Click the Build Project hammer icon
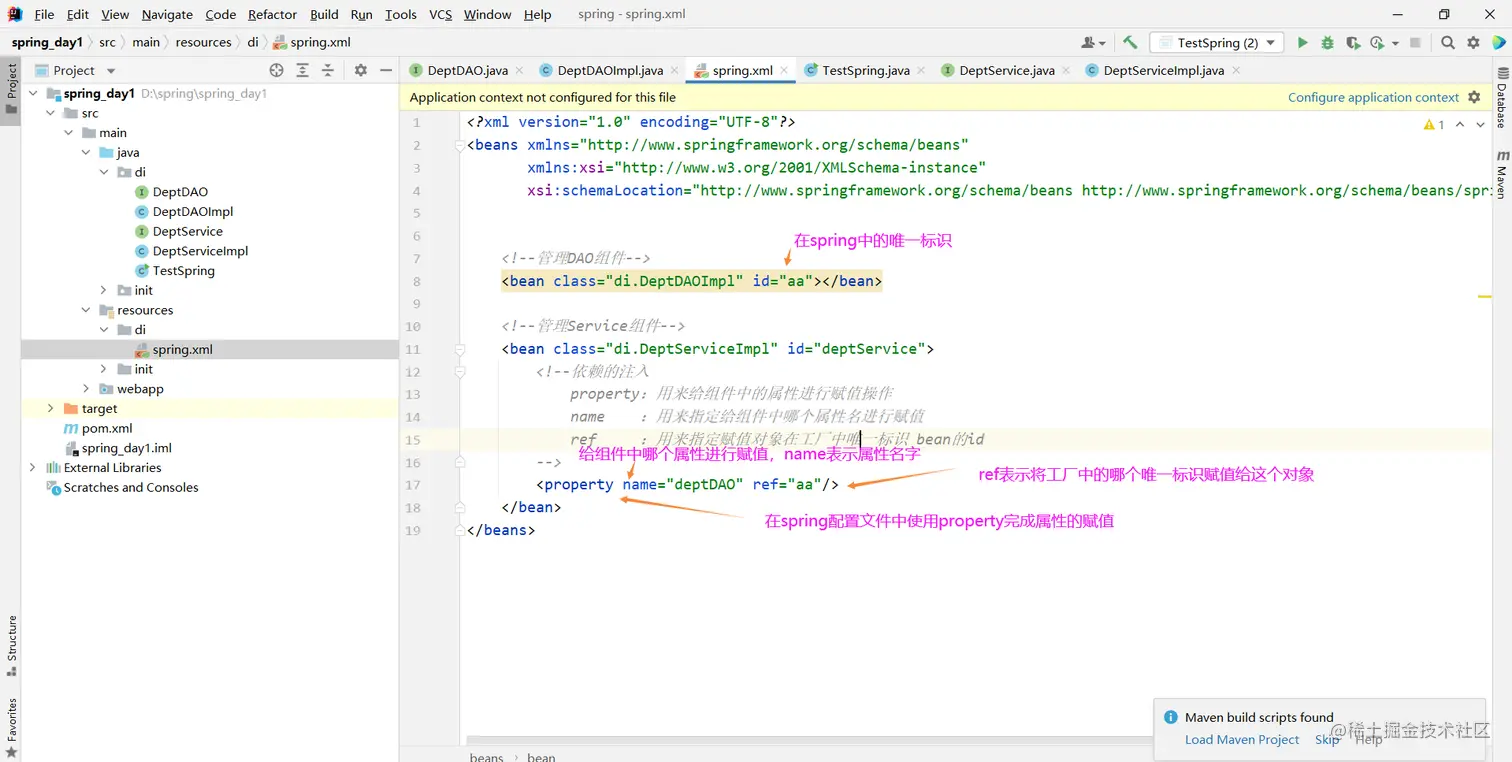This screenshot has height=762, width=1512. click(x=1130, y=43)
